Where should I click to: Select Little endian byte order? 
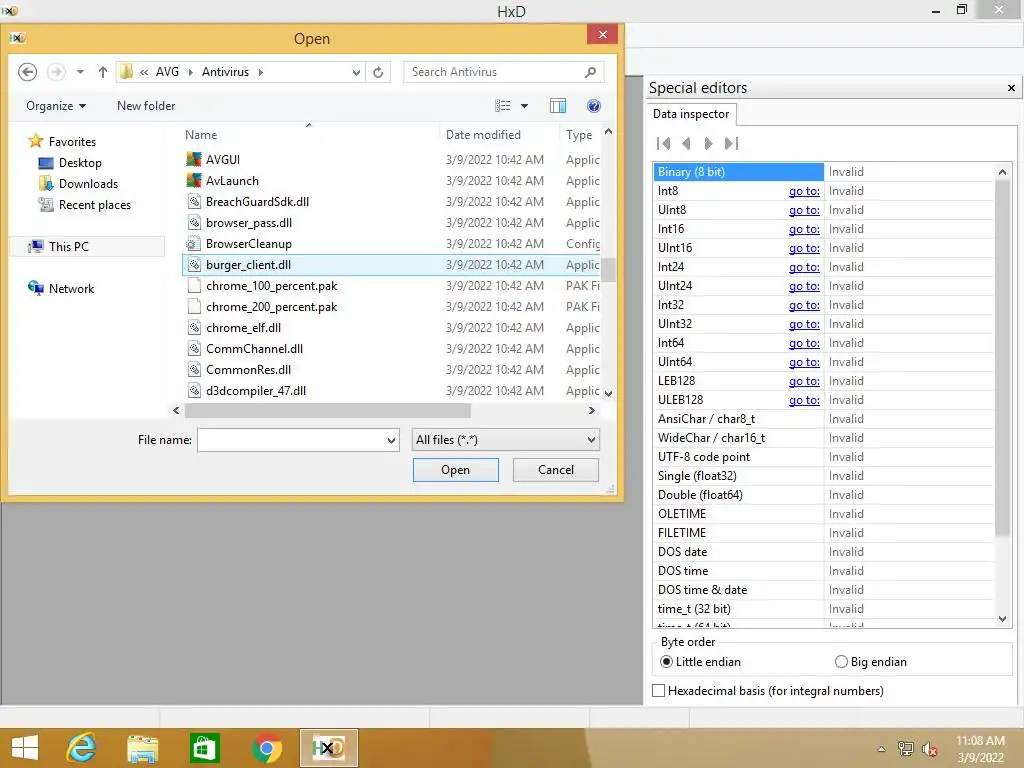point(666,662)
